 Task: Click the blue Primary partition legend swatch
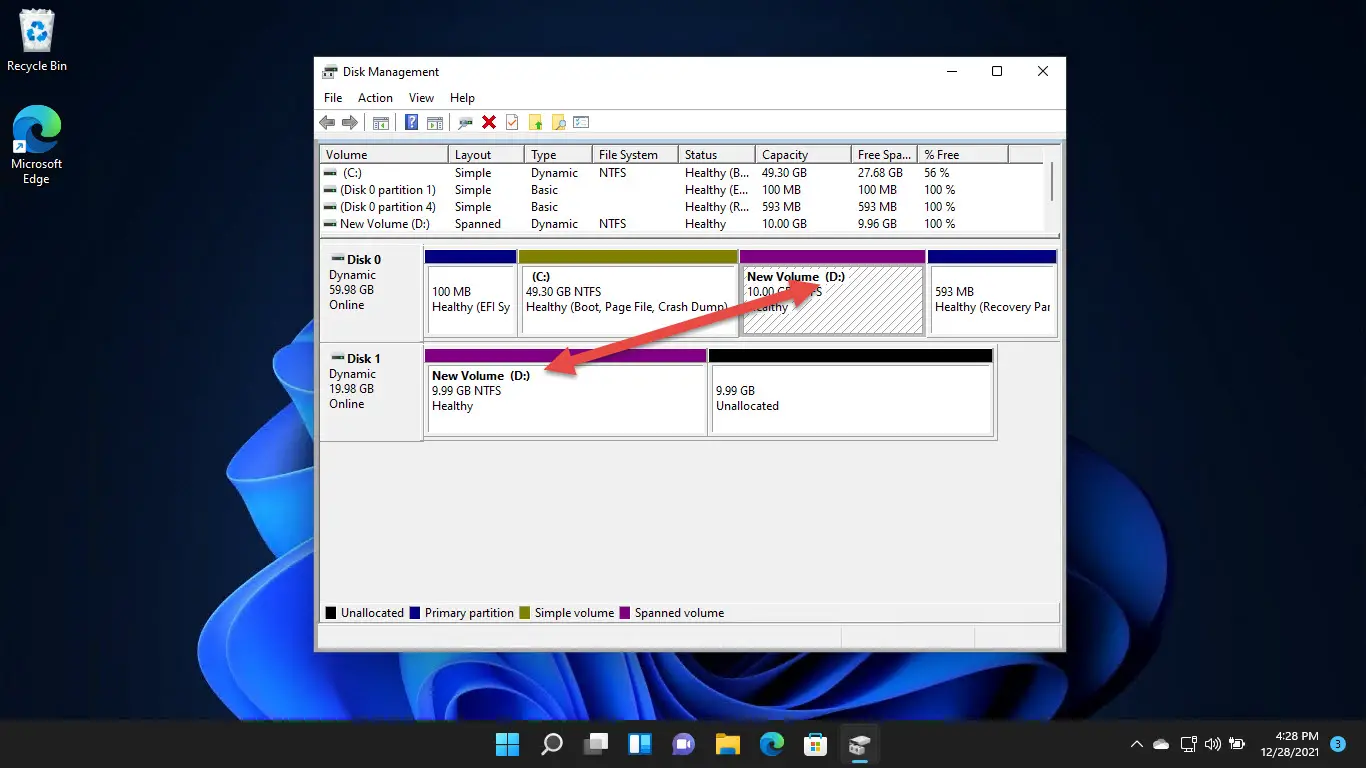pyautogui.click(x=415, y=613)
